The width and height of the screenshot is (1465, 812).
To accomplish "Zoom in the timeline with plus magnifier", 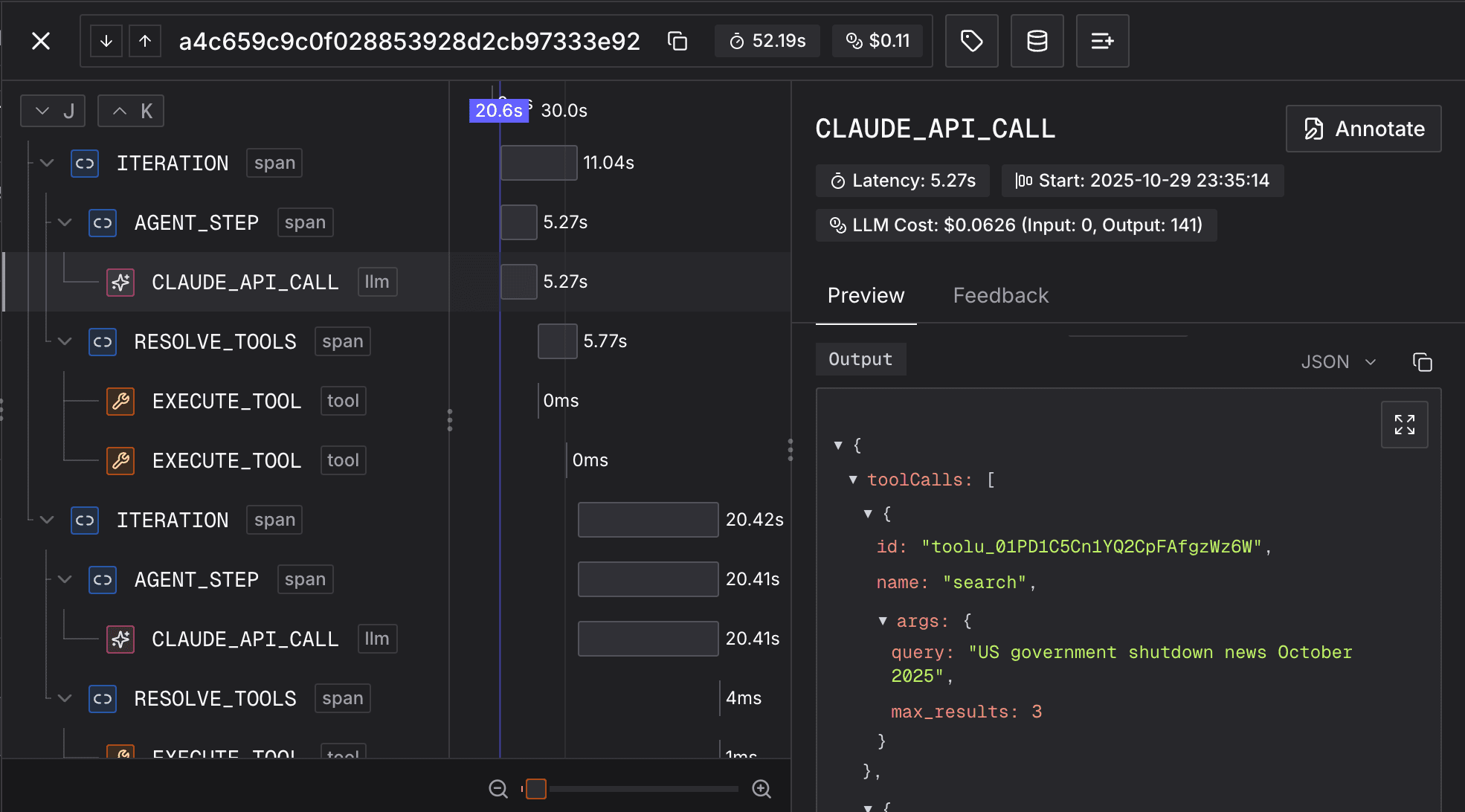I will pos(762,789).
